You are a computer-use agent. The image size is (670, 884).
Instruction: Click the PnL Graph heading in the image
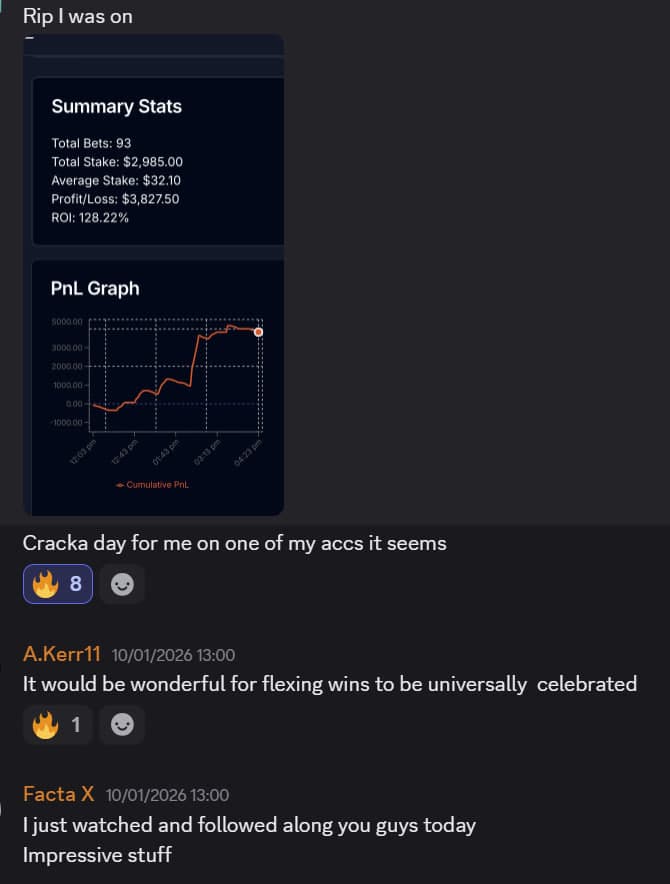coord(95,289)
